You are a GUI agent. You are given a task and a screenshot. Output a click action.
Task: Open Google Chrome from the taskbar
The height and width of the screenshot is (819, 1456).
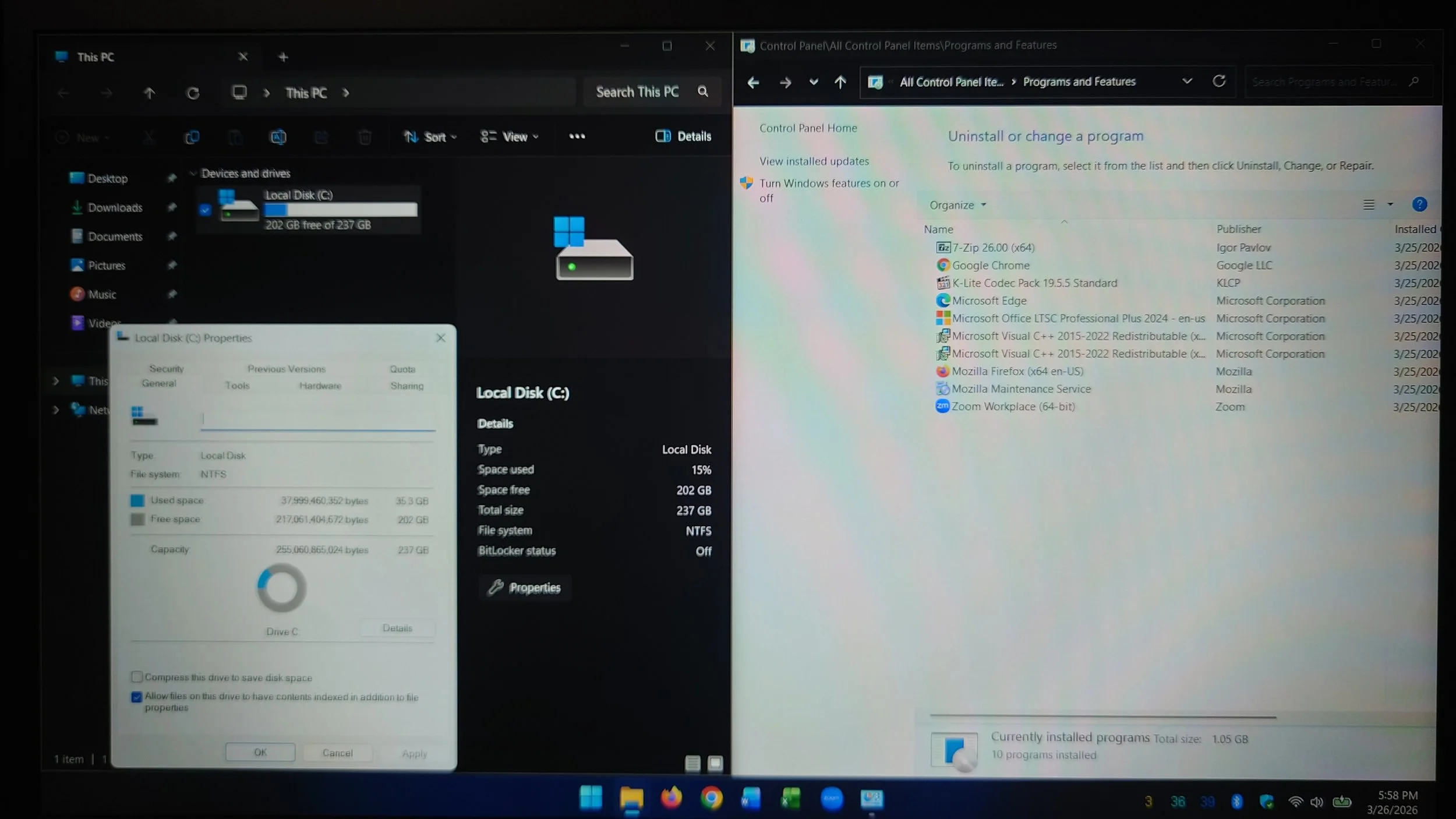(711, 798)
